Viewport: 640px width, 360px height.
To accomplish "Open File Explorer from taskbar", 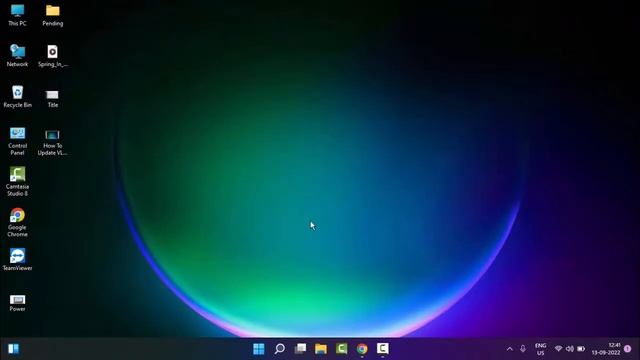I will click(321, 349).
